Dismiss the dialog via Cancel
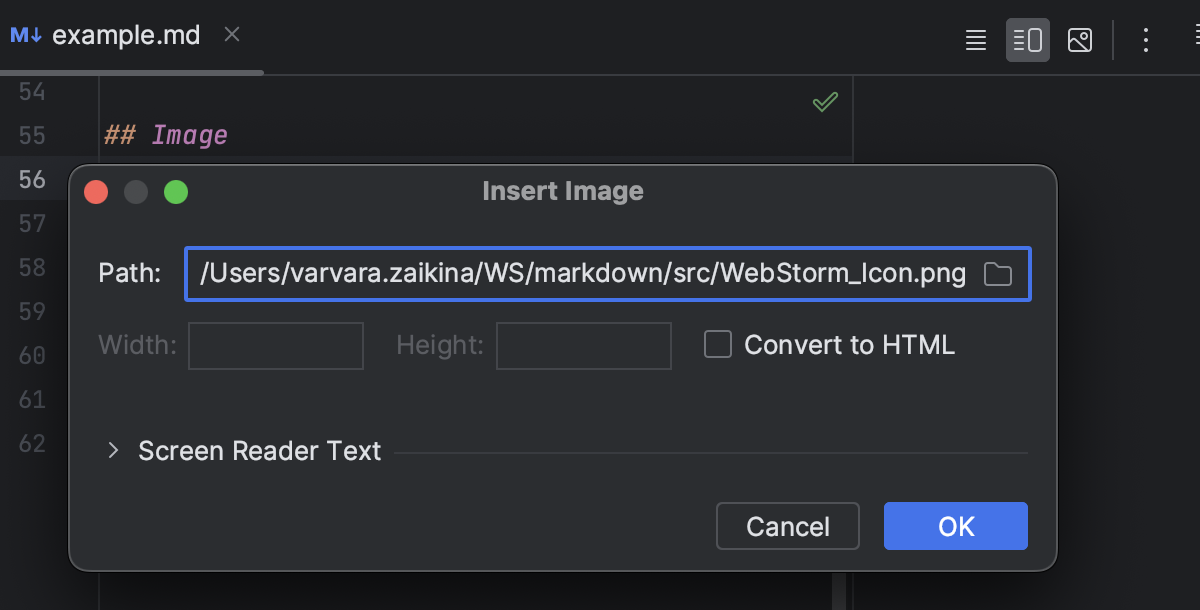1200x610 pixels. tap(787, 525)
